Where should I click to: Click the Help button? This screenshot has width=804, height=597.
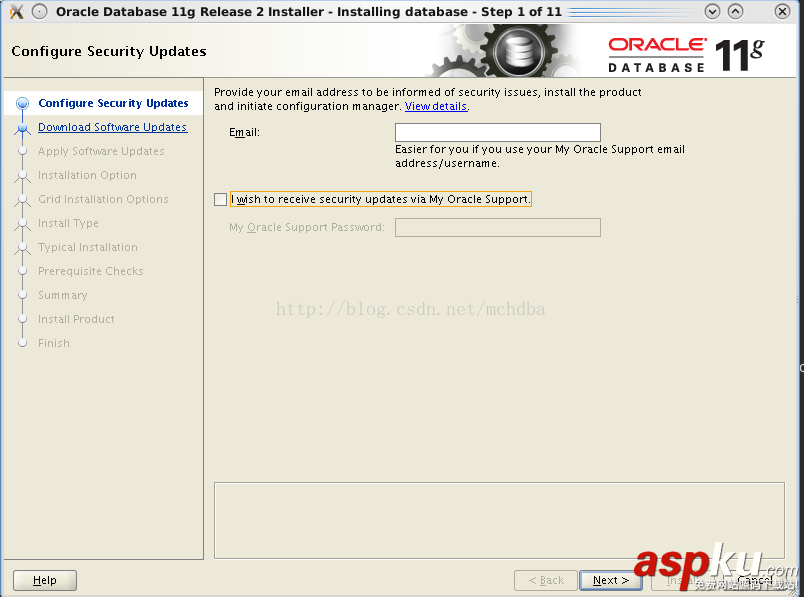click(45, 580)
